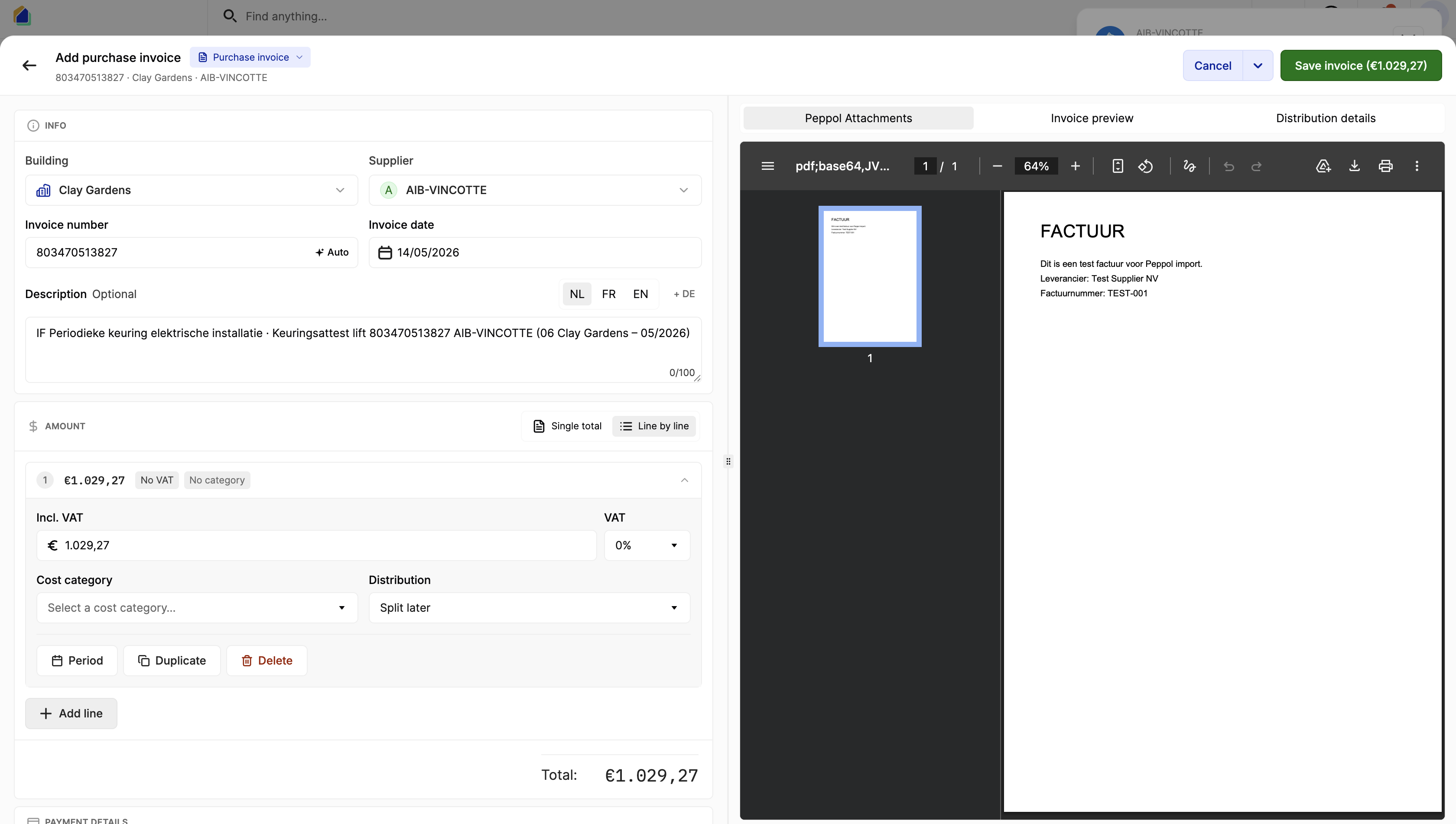Image resolution: width=1456 pixels, height=824 pixels.
Task: Collapse invoice line 1 with the chevron
Action: coord(684,480)
